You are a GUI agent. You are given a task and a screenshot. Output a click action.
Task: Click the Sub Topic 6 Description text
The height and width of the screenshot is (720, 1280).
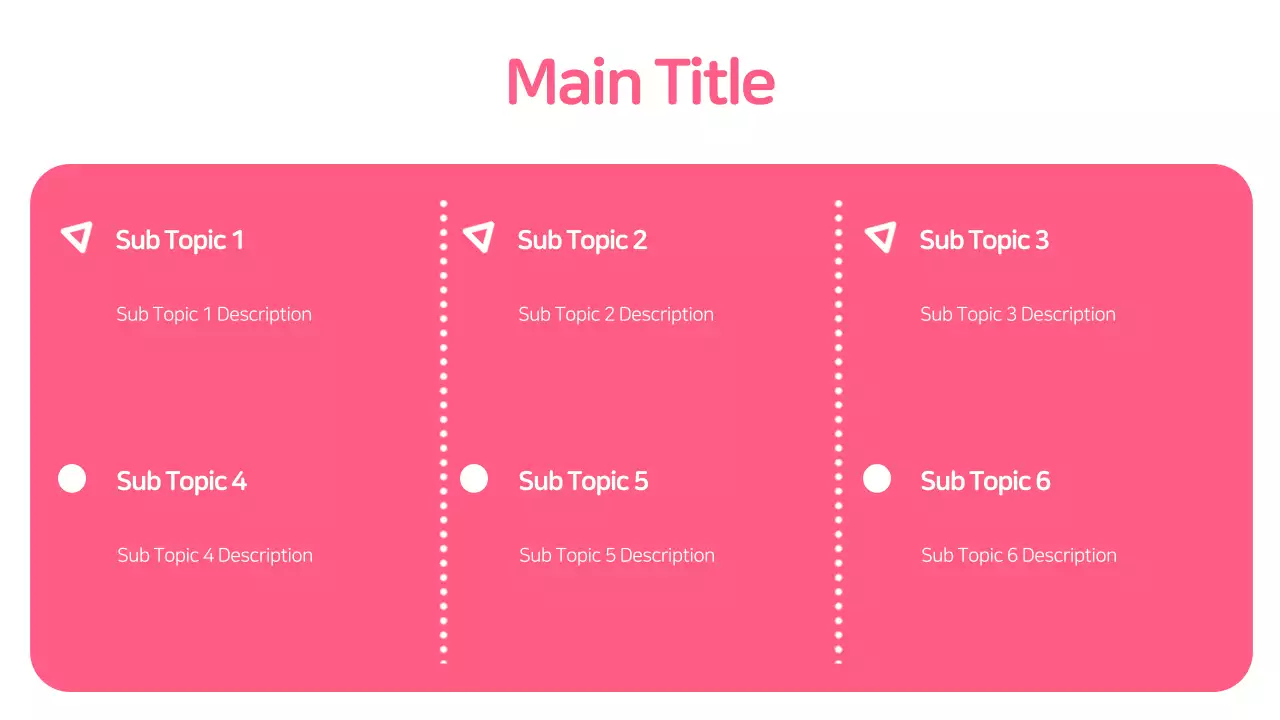(x=1019, y=555)
